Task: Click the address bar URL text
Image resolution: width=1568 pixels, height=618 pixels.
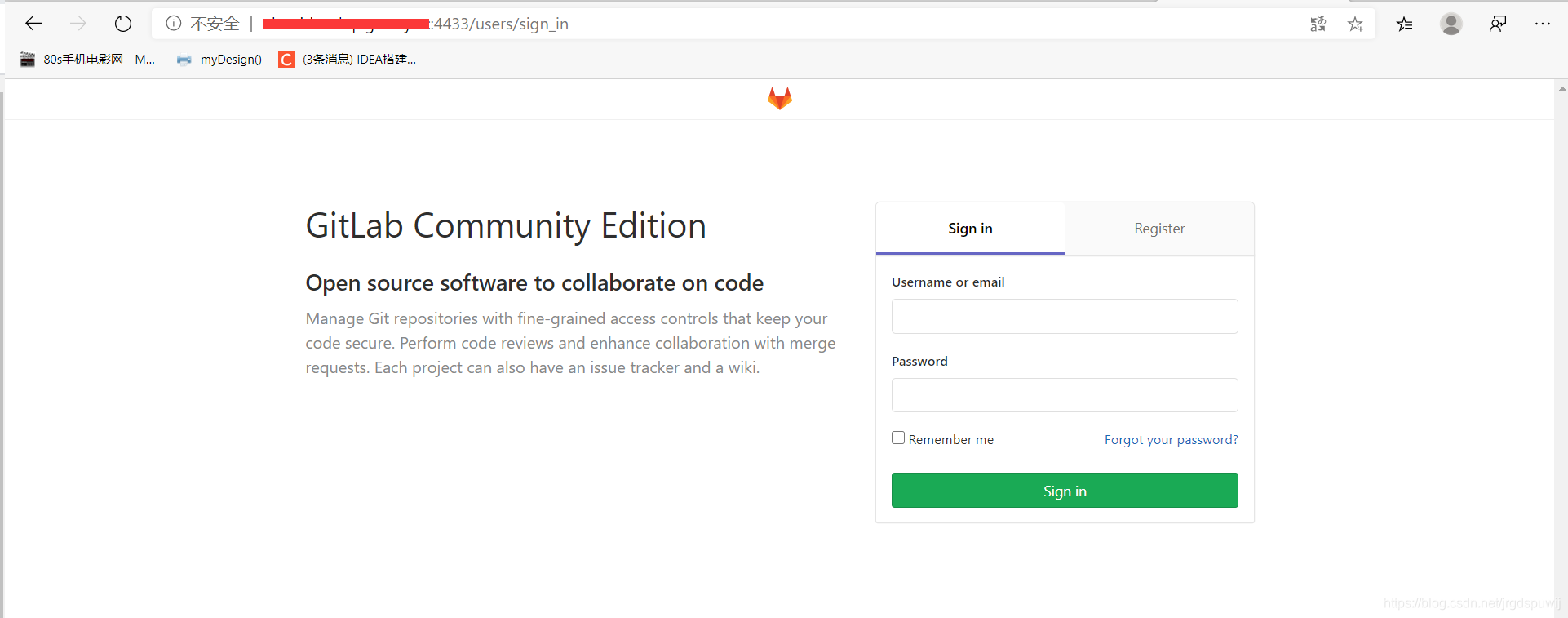Action: [415, 24]
